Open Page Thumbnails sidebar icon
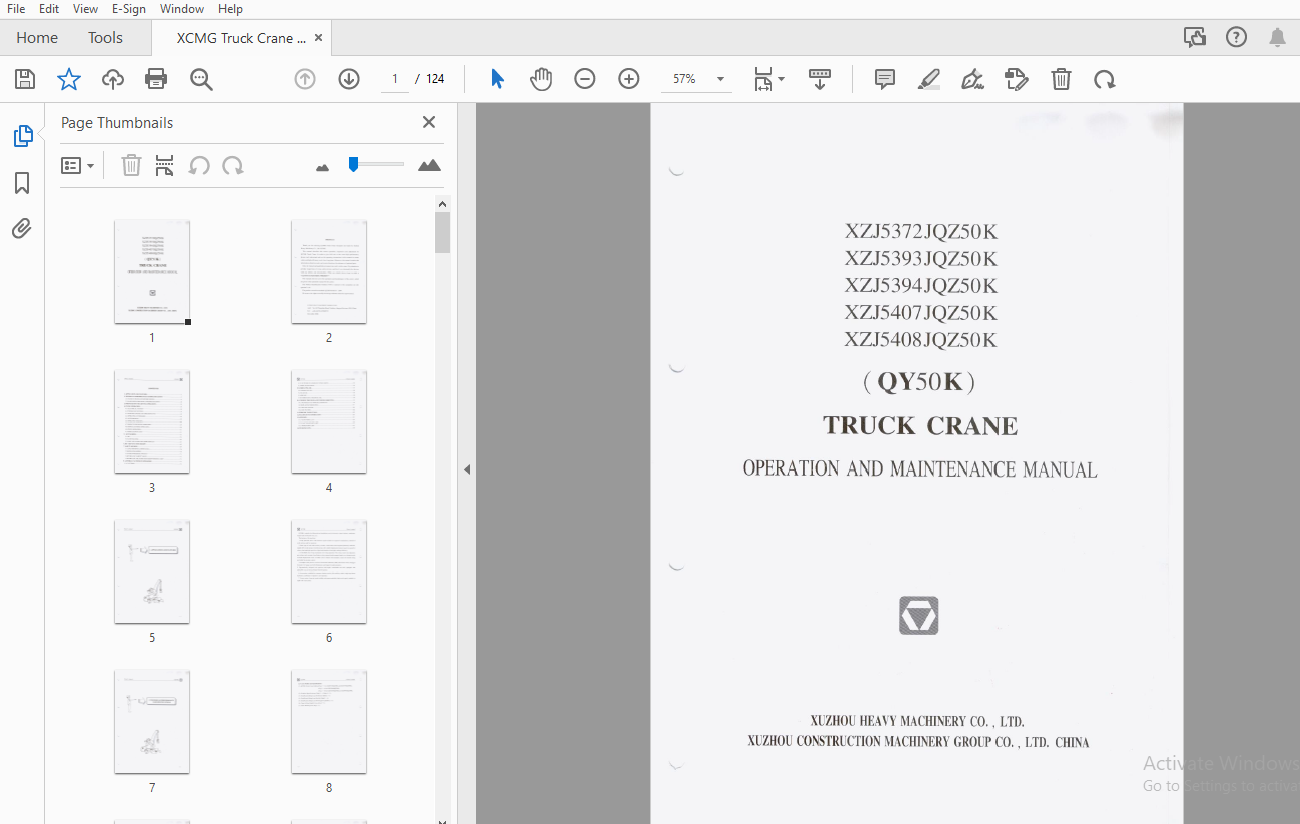The image size is (1300, 824). (23, 136)
